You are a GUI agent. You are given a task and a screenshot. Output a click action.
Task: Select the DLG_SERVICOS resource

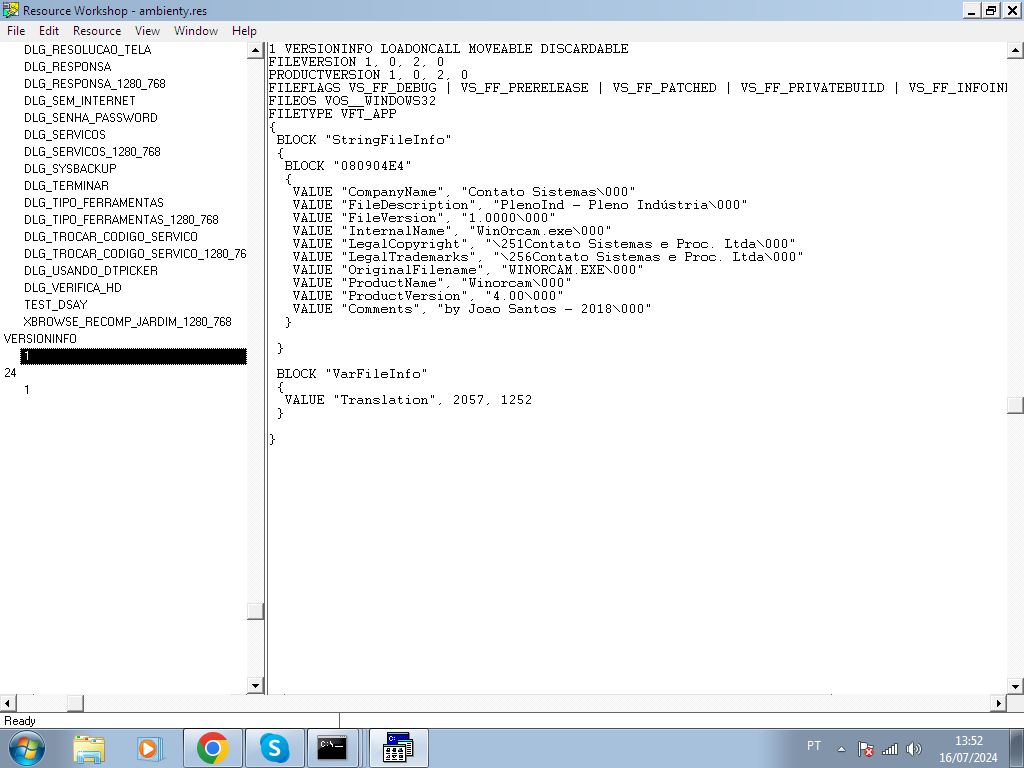pyautogui.click(x=65, y=135)
